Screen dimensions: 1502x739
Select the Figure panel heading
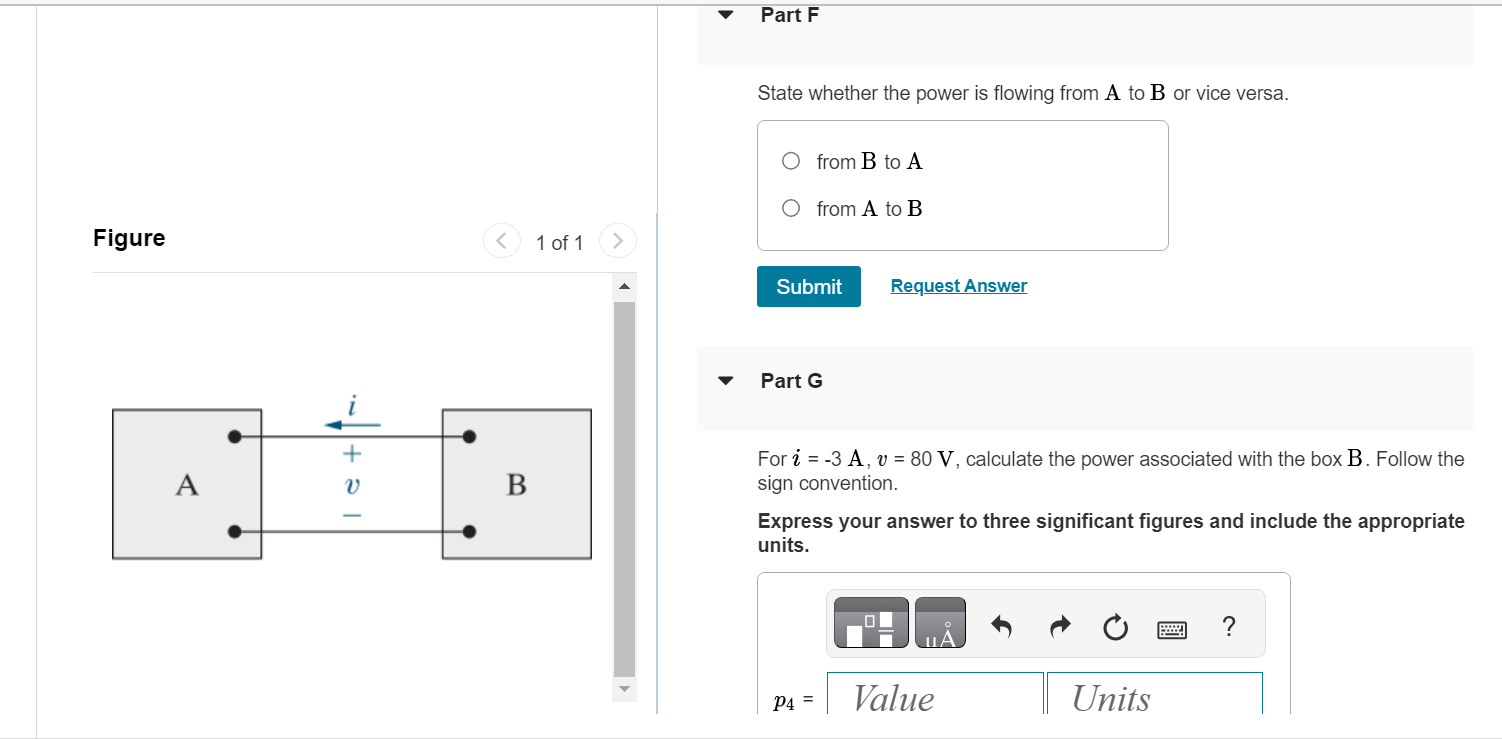(x=128, y=238)
